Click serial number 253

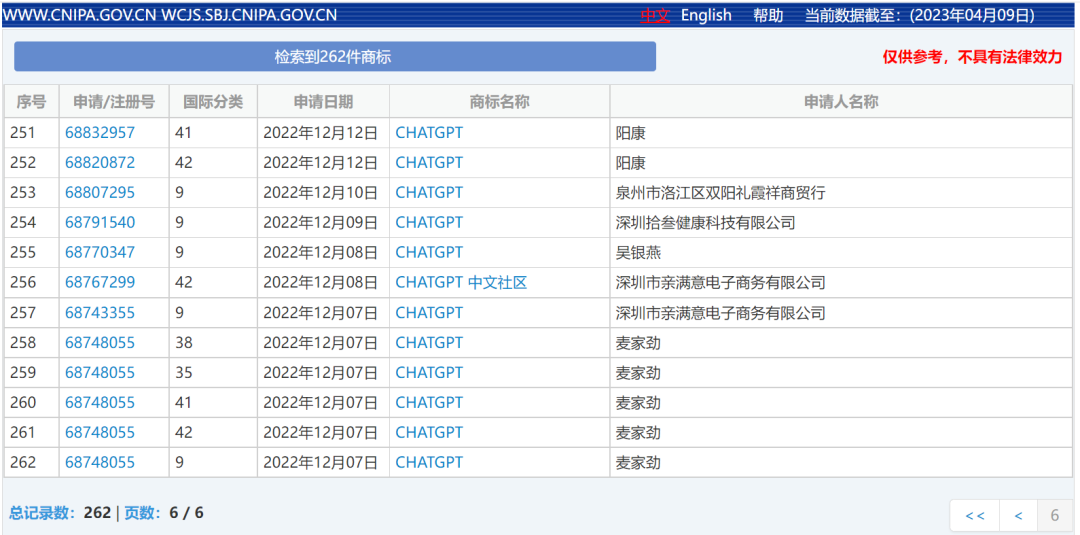tap(23, 193)
